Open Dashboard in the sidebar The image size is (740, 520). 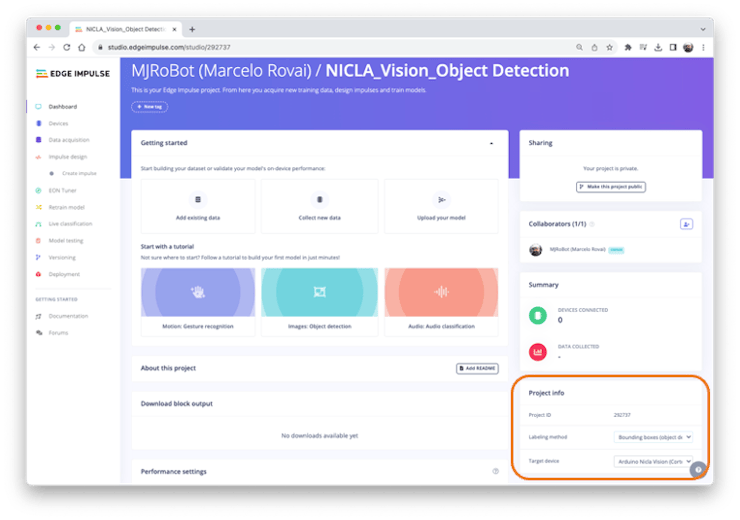click(62, 107)
